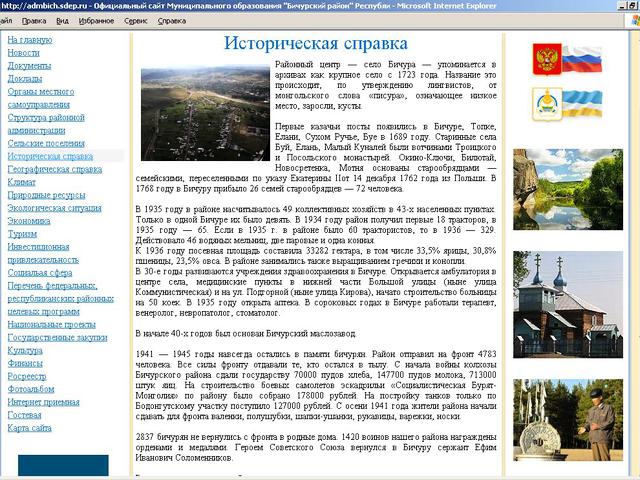The width and height of the screenshot is (640, 480).
Task: Open Сельские поселения link
Action: [46, 143]
